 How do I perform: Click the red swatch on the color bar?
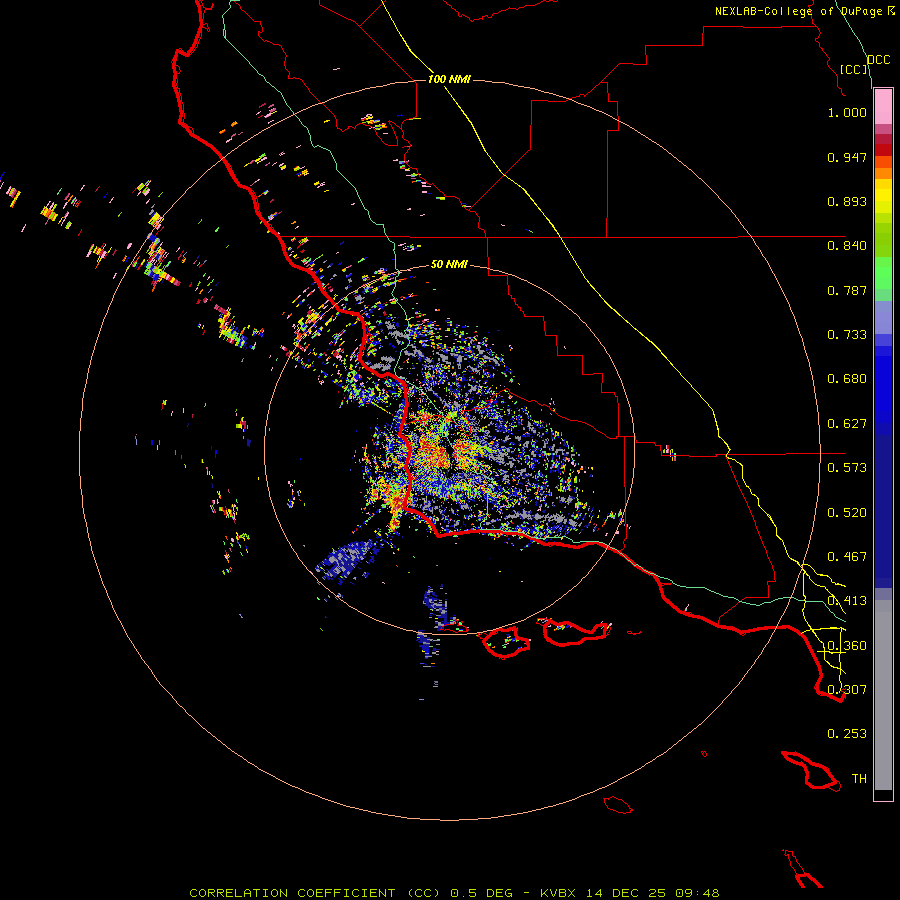883,150
